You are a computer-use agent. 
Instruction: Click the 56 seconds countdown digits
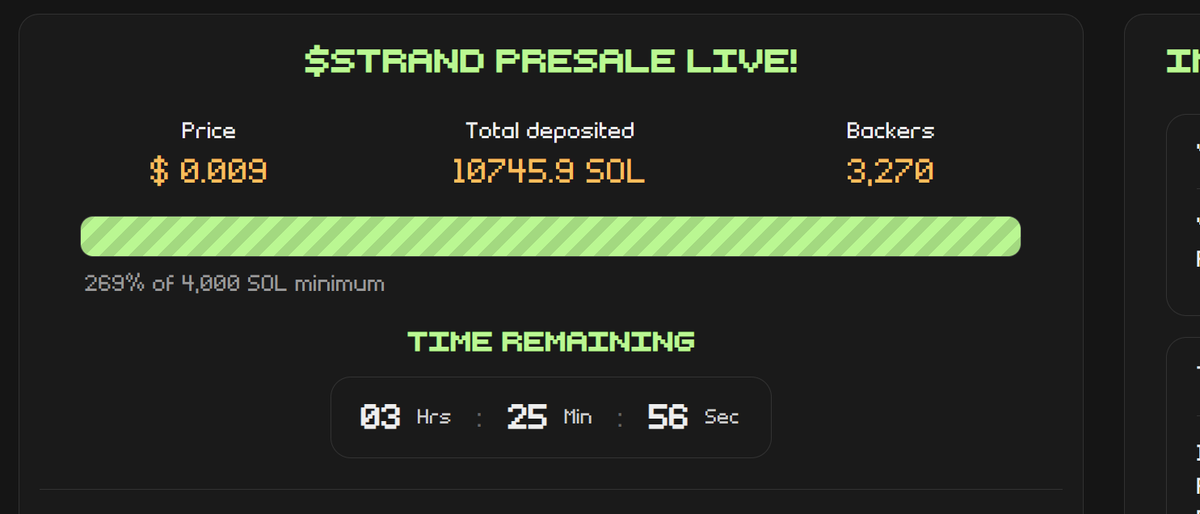coord(668,417)
